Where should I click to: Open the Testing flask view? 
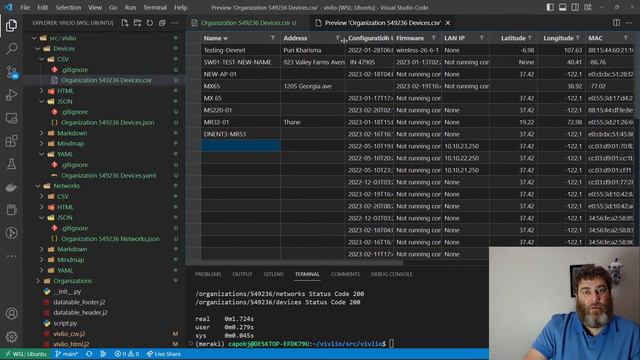[11, 164]
